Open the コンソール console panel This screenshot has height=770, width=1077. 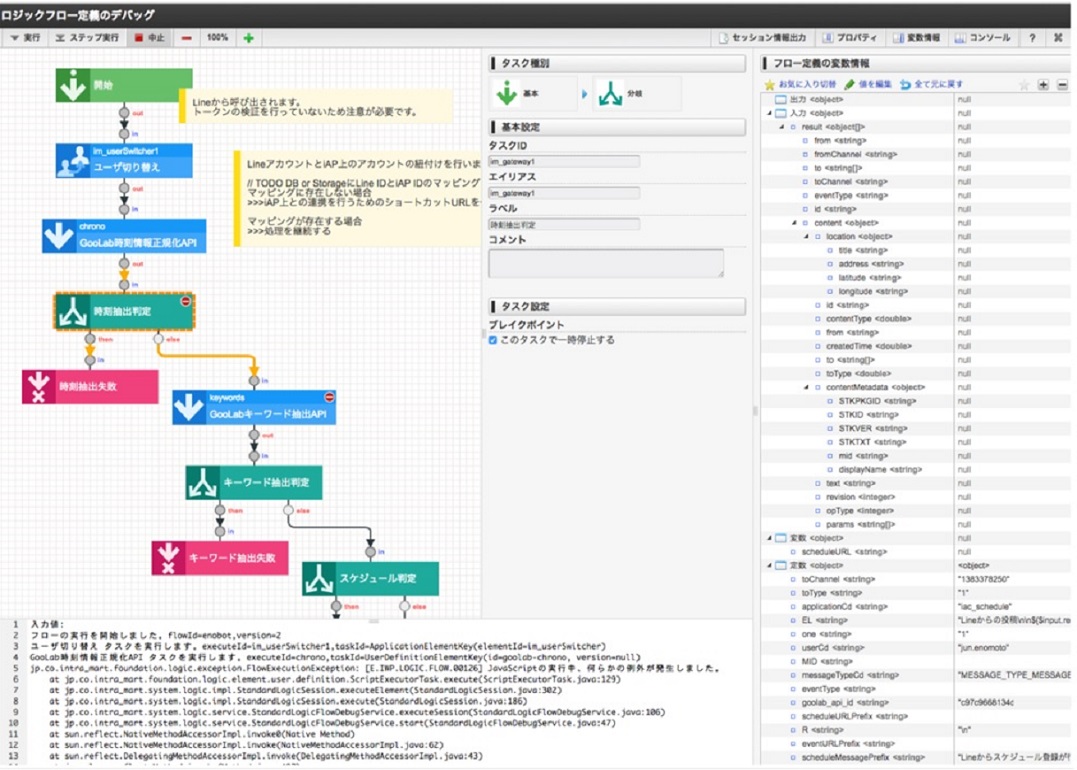click(981, 38)
